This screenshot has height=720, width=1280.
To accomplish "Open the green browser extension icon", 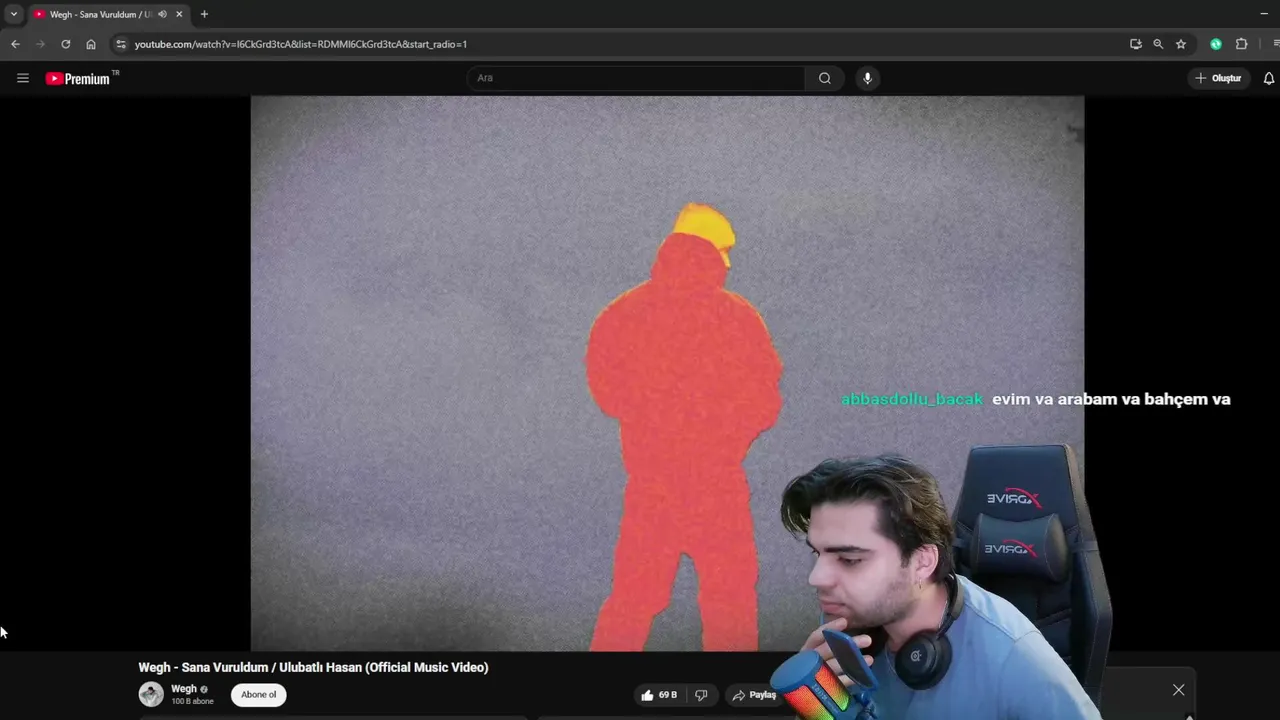I will (x=1216, y=44).
